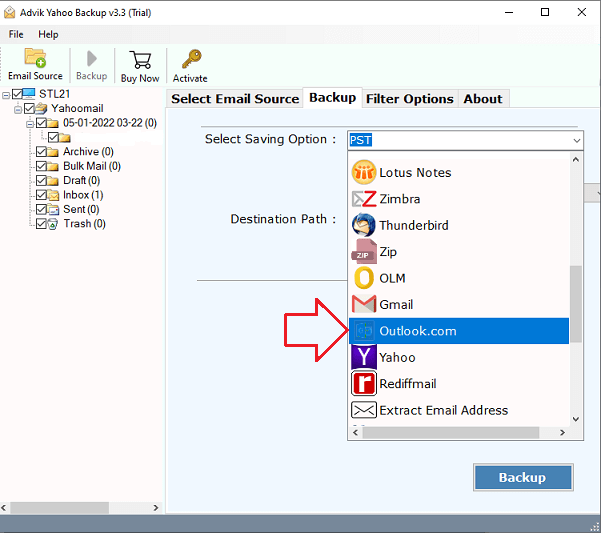Click folder tree horizontal scrollbar thumb

pos(59,508)
